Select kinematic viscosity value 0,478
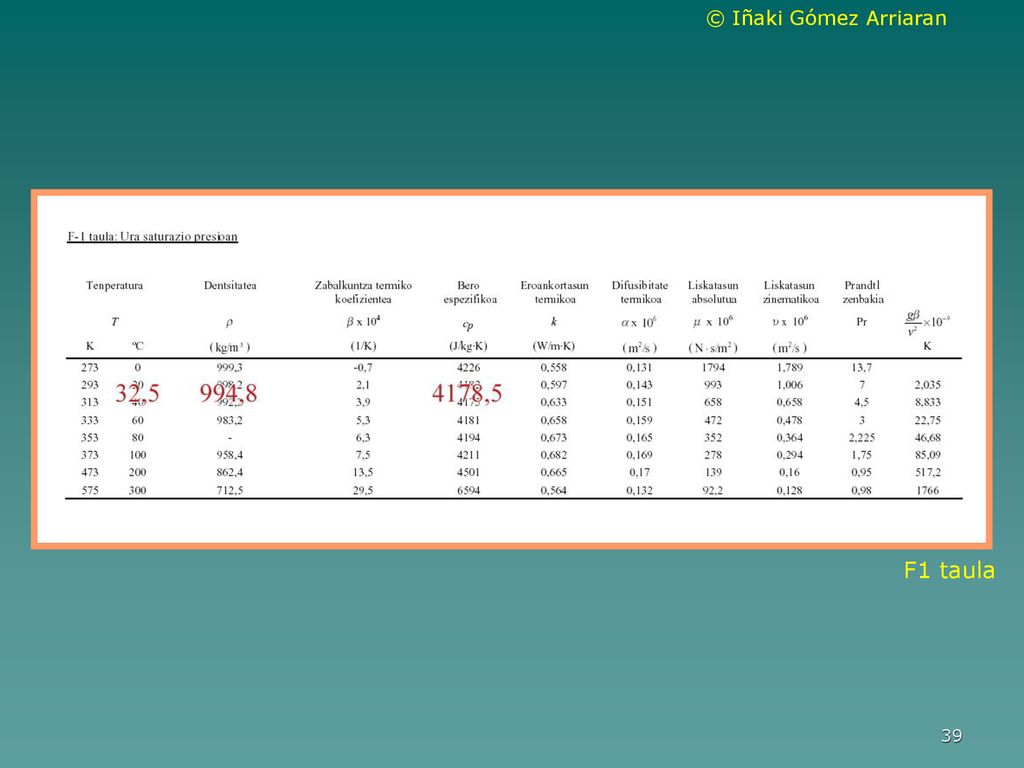The image size is (1024, 768). pyautogui.click(x=790, y=420)
